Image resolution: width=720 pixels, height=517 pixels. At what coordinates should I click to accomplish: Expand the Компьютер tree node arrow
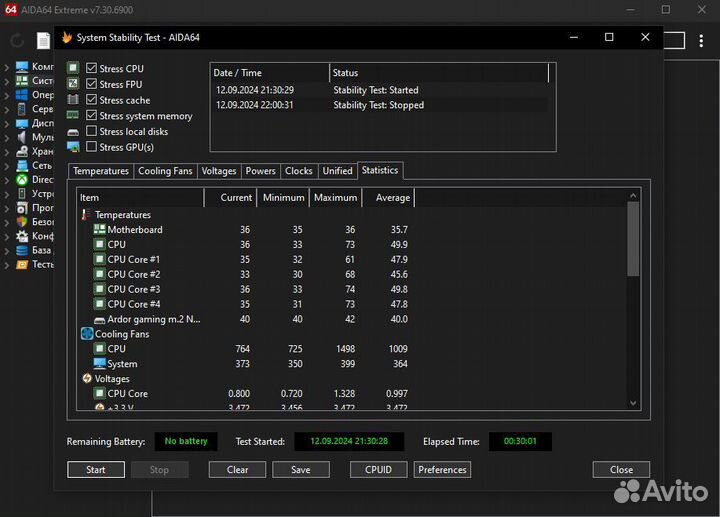coord(6,67)
